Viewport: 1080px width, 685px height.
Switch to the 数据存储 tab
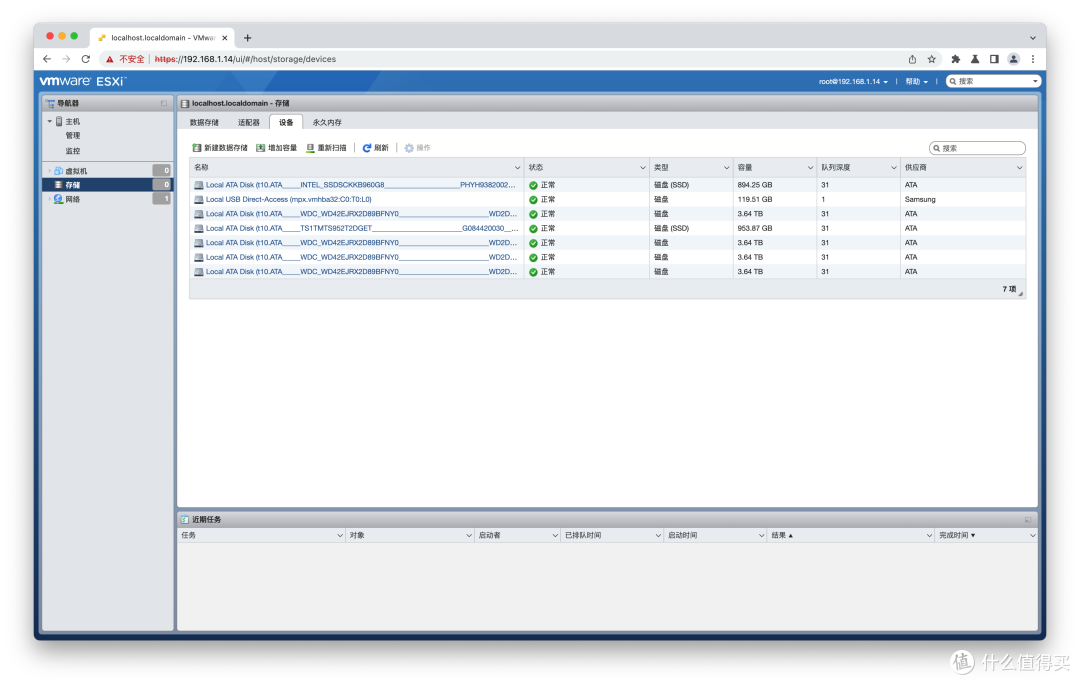pyautogui.click(x=206, y=121)
